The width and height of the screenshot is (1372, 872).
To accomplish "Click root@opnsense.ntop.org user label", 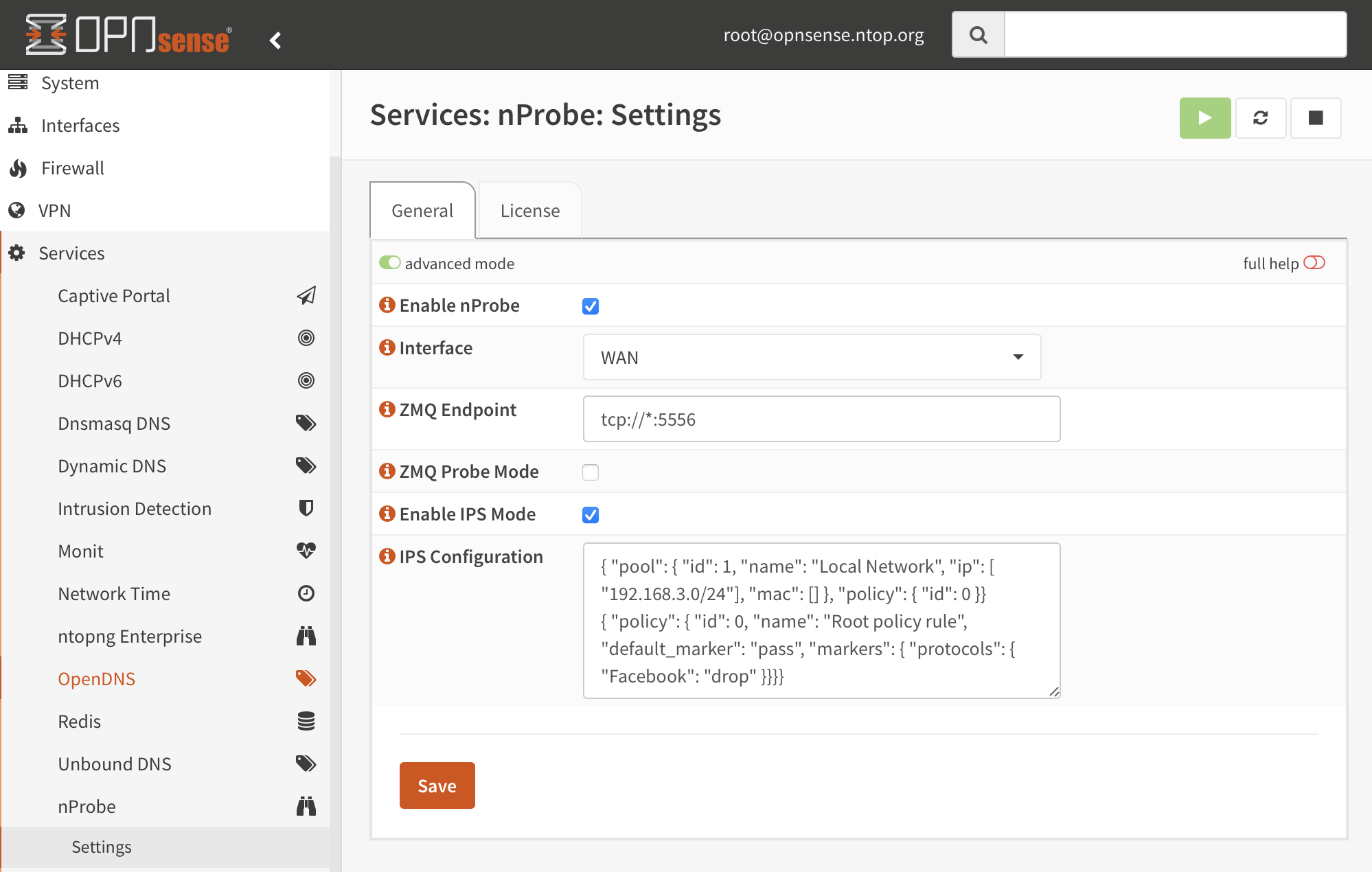I will pos(823,35).
